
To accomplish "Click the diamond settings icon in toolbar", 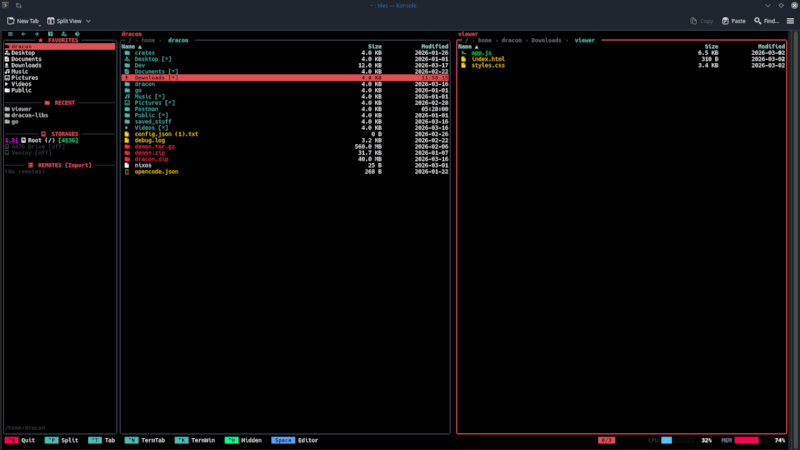I will 77,34.
